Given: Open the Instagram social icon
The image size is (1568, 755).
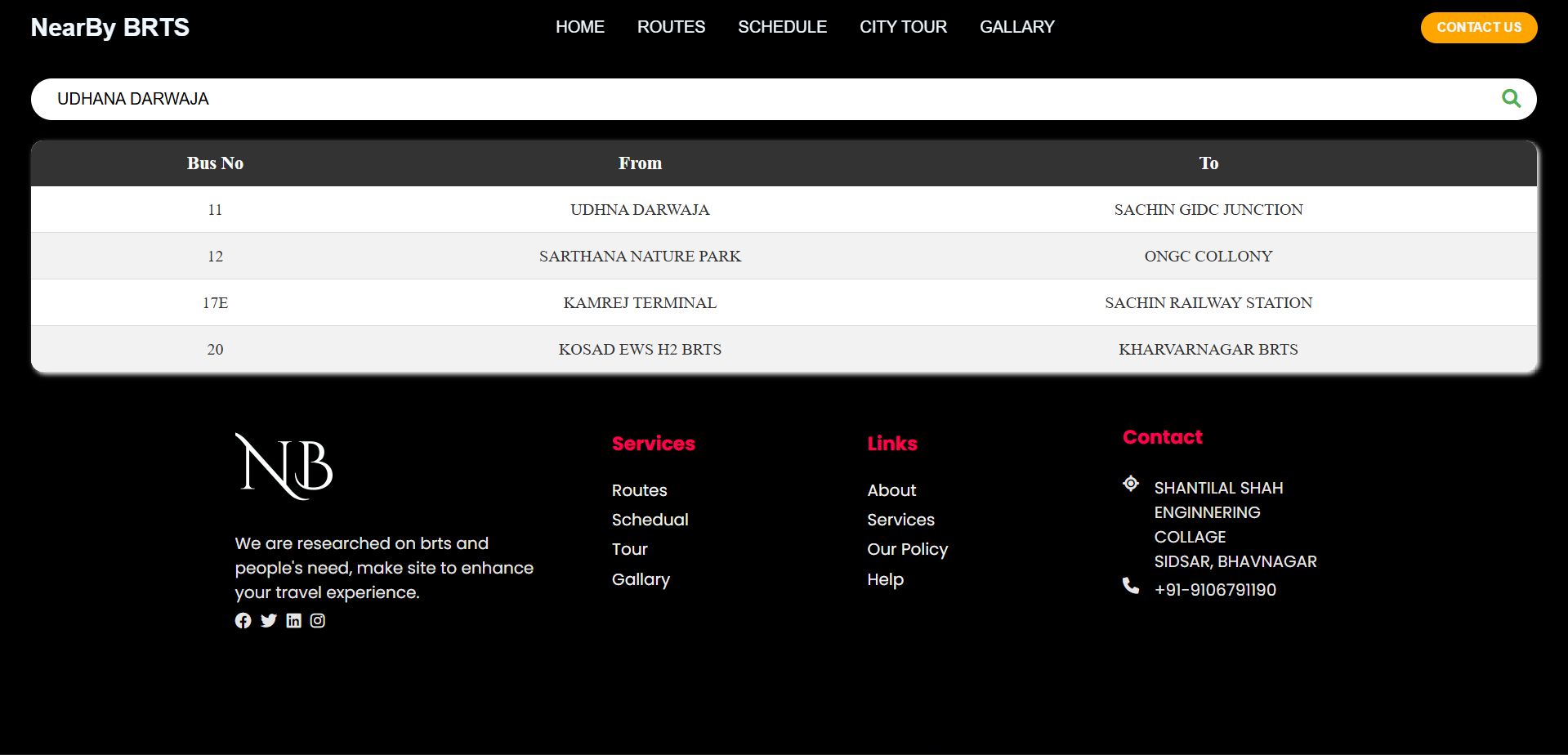Looking at the screenshot, I should (318, 621).
